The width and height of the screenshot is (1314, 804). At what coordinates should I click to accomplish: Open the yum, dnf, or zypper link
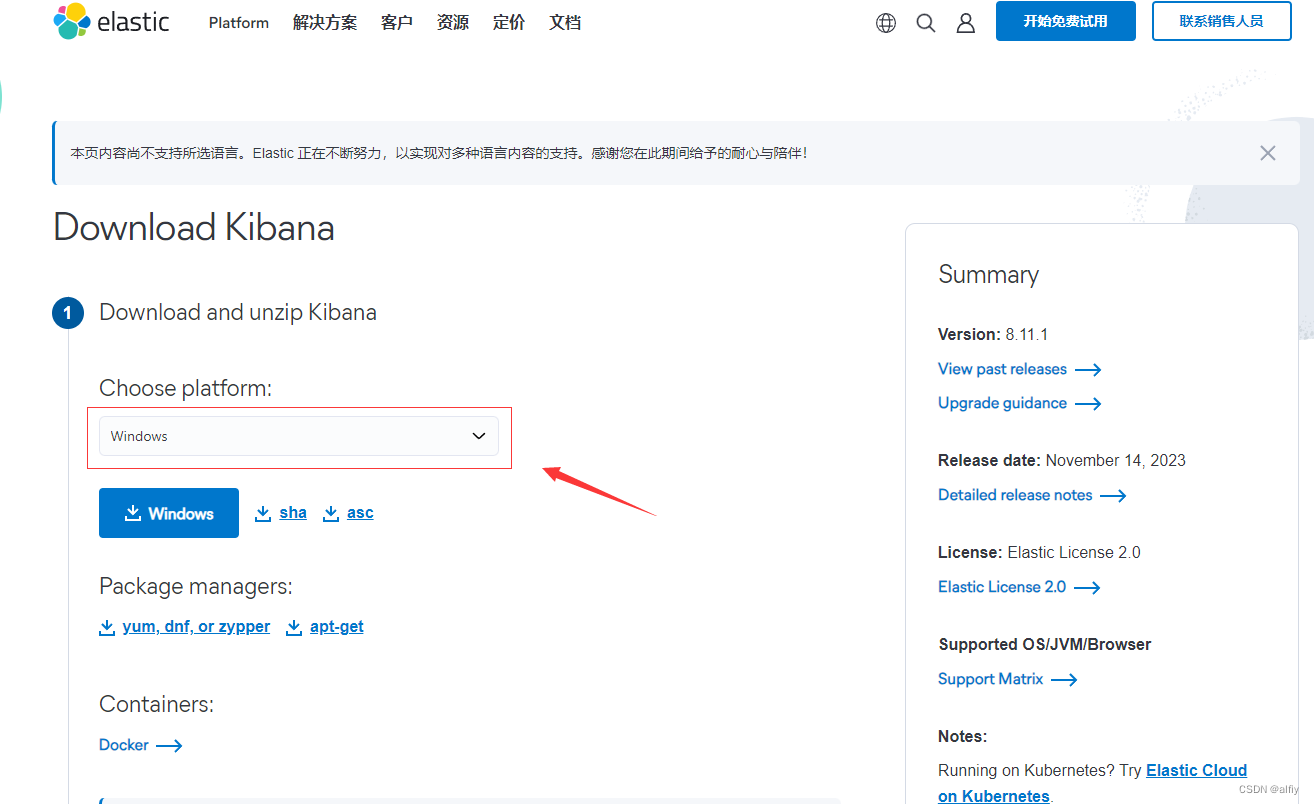[x=196, y=627]
